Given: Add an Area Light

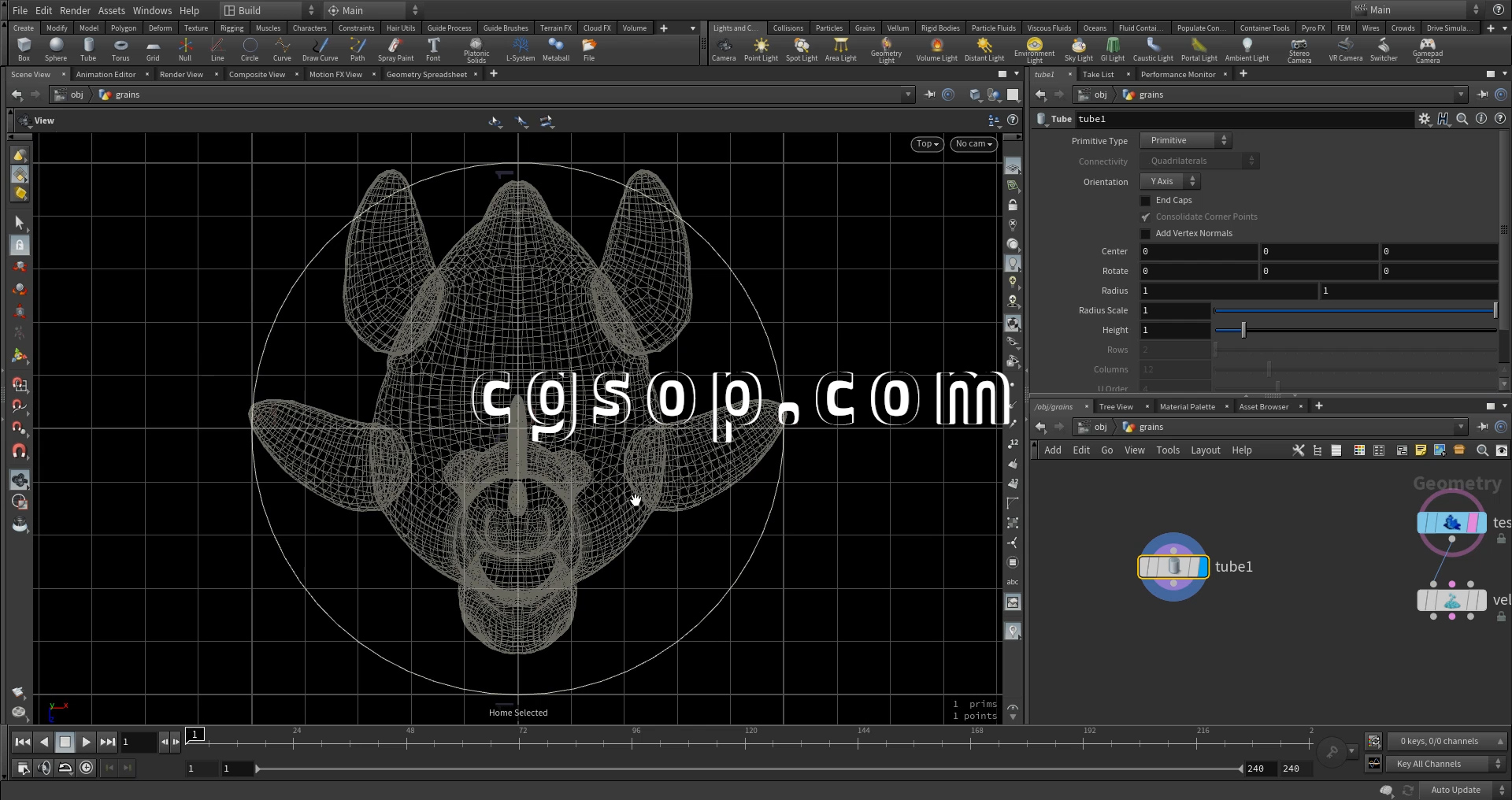Looking at the screenshot, I should click(840, 50).
